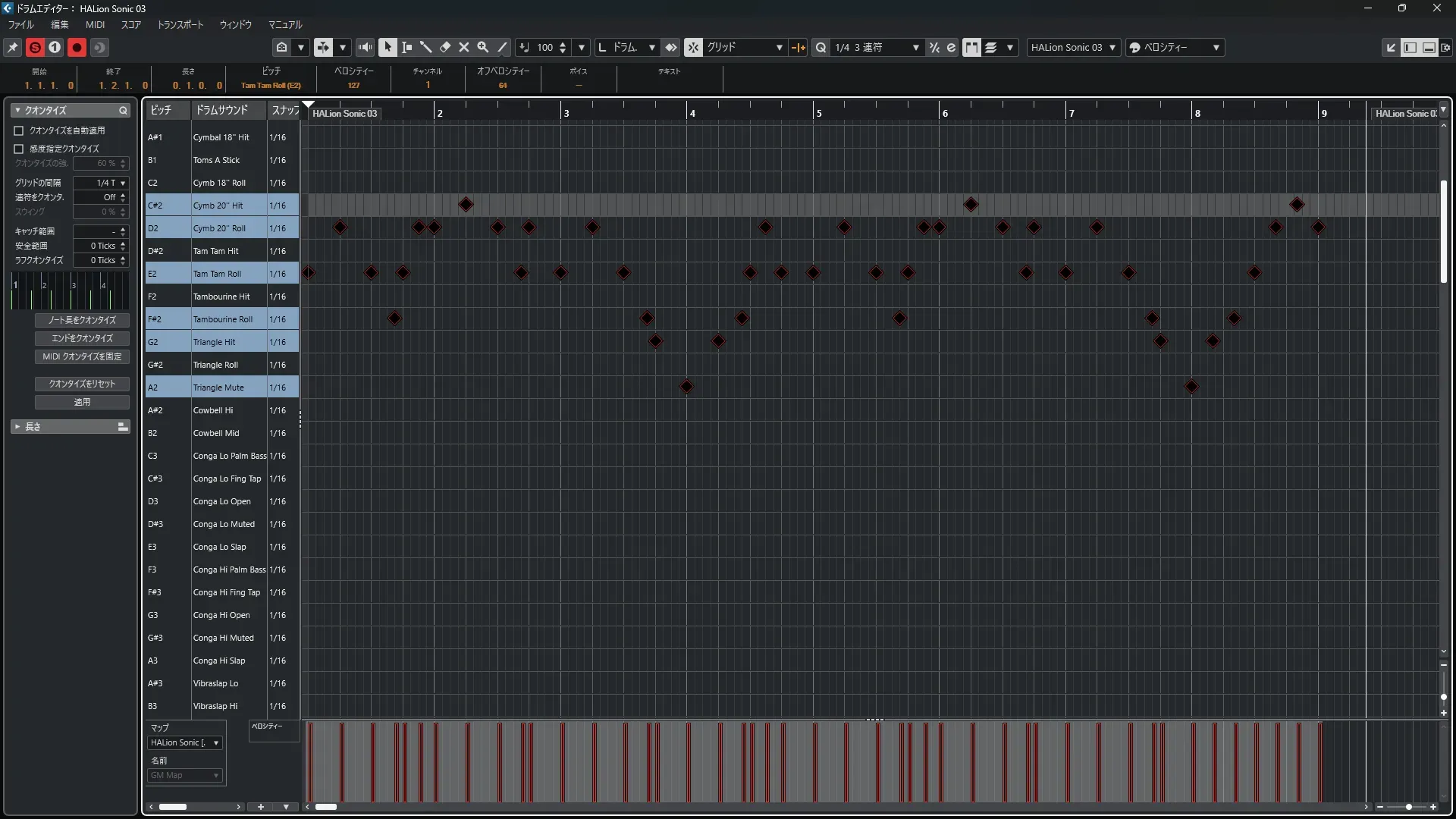The height and width of the screenshot is (819, 1456).
Task: Open the トランスポート menu
Action: click(x=180, y=24)
